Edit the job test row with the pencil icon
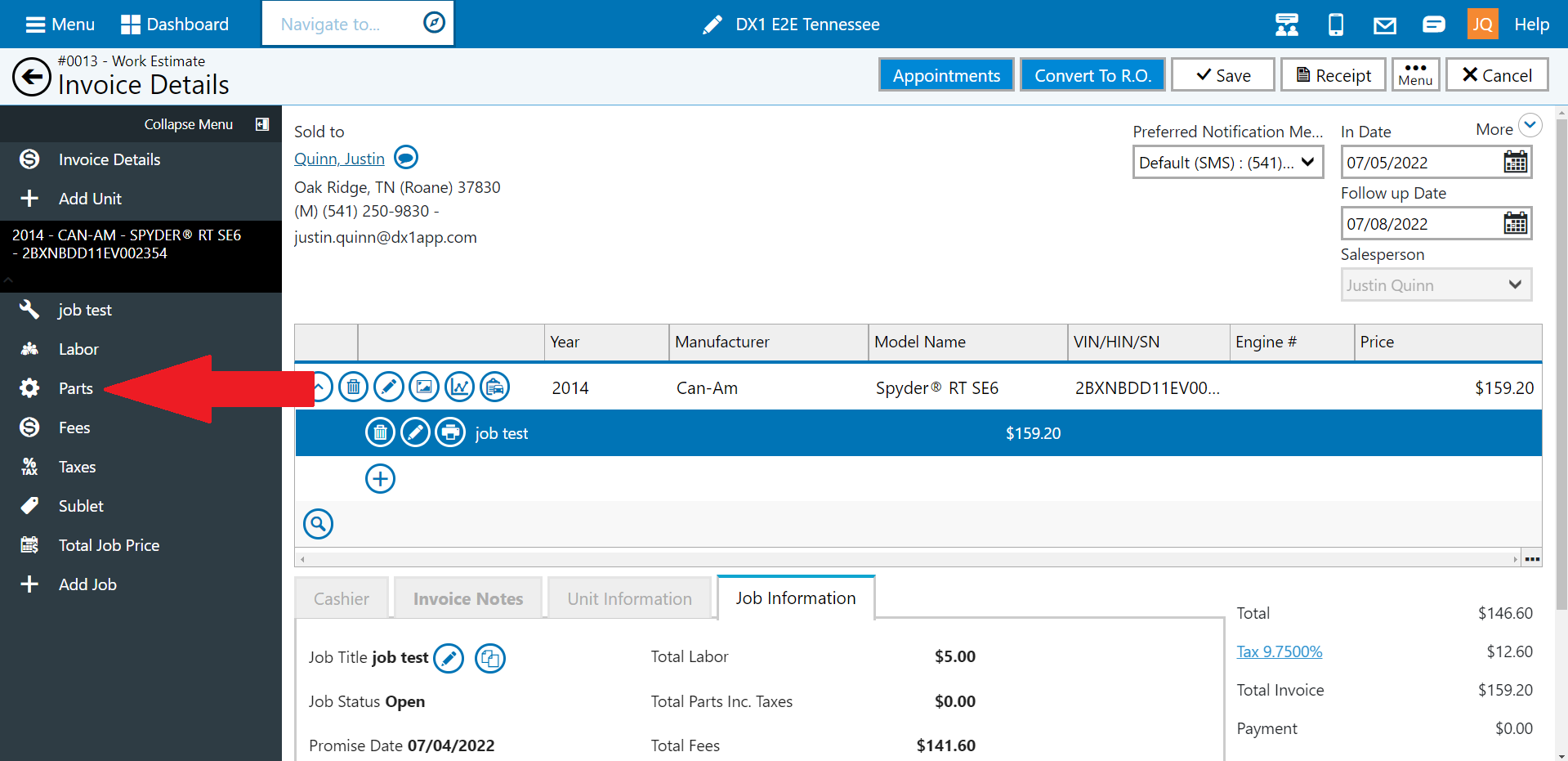 415,432
